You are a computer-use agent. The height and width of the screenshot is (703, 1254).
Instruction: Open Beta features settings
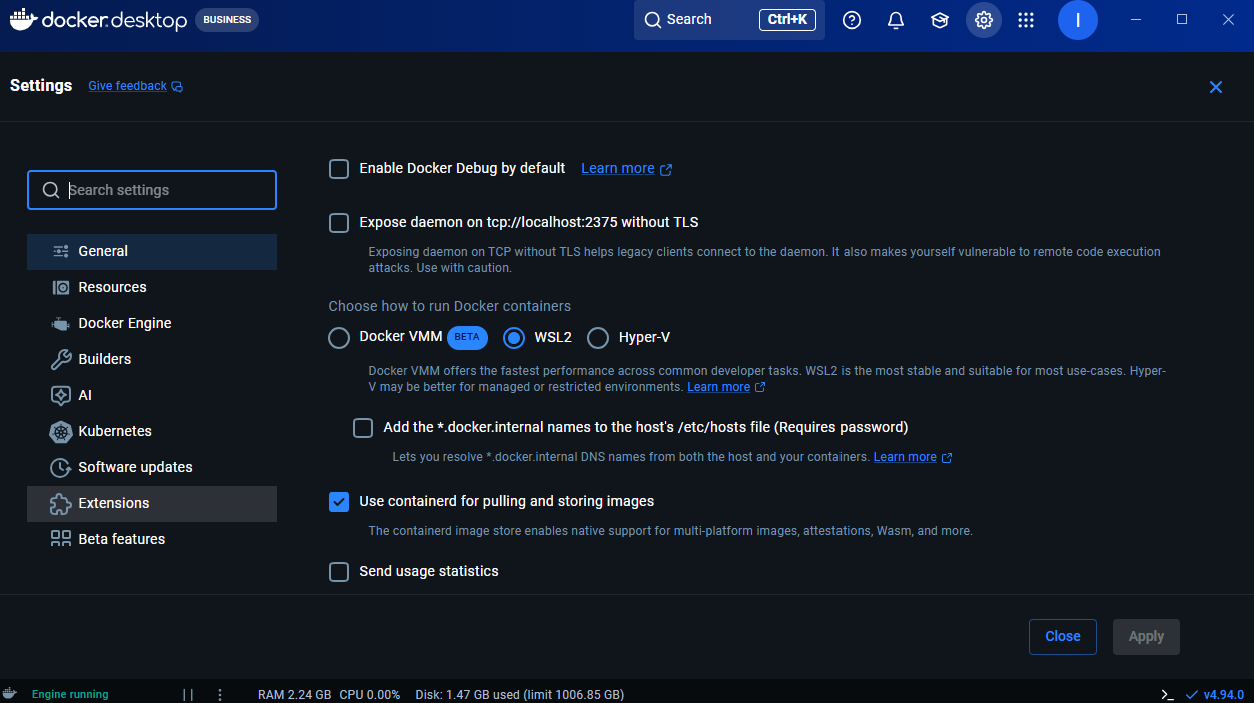click(152, 539)
